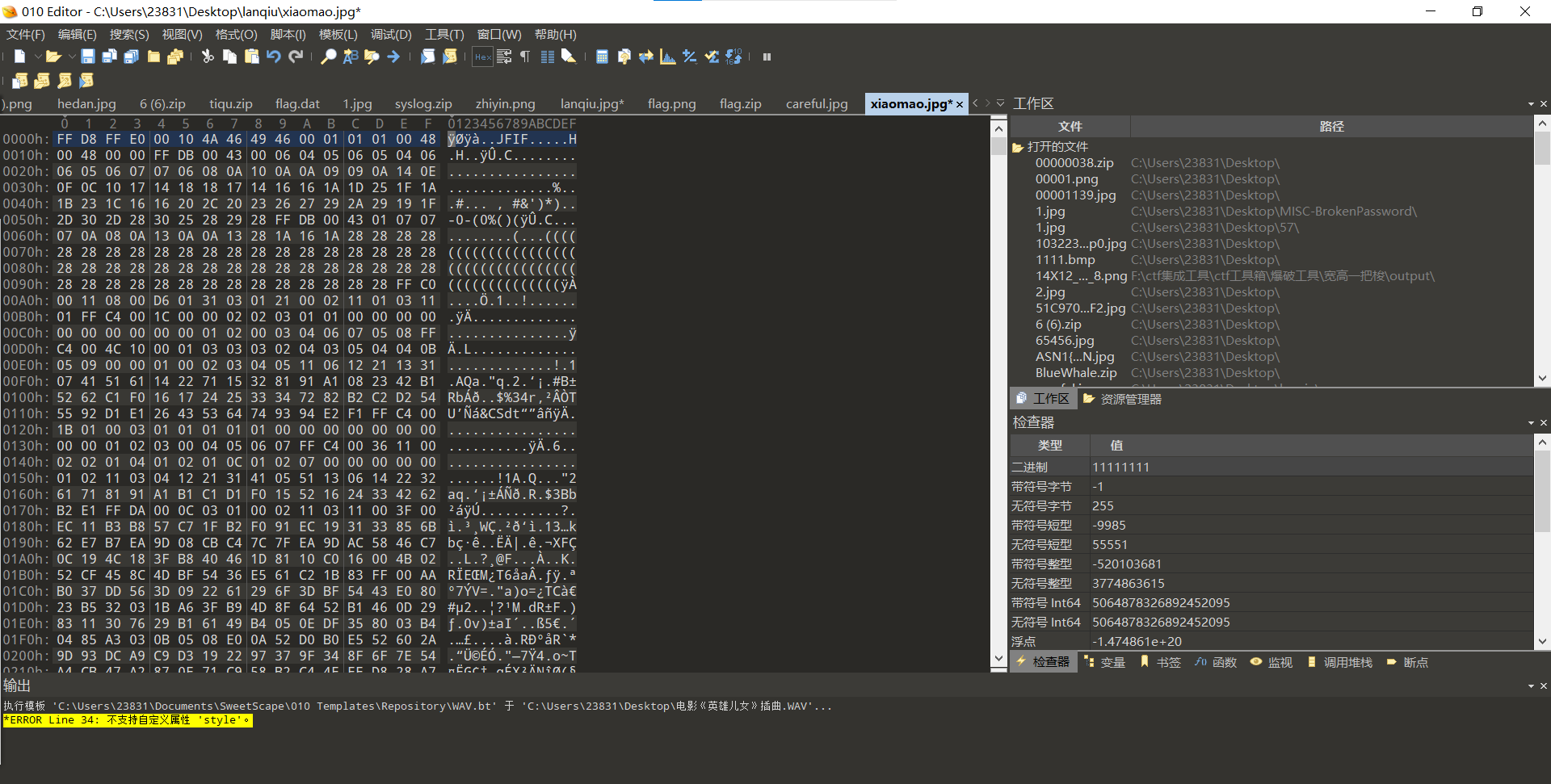Switch to the 变量 tab
This screenshot has height=784, width=1551.
(x=1104, y=662)
